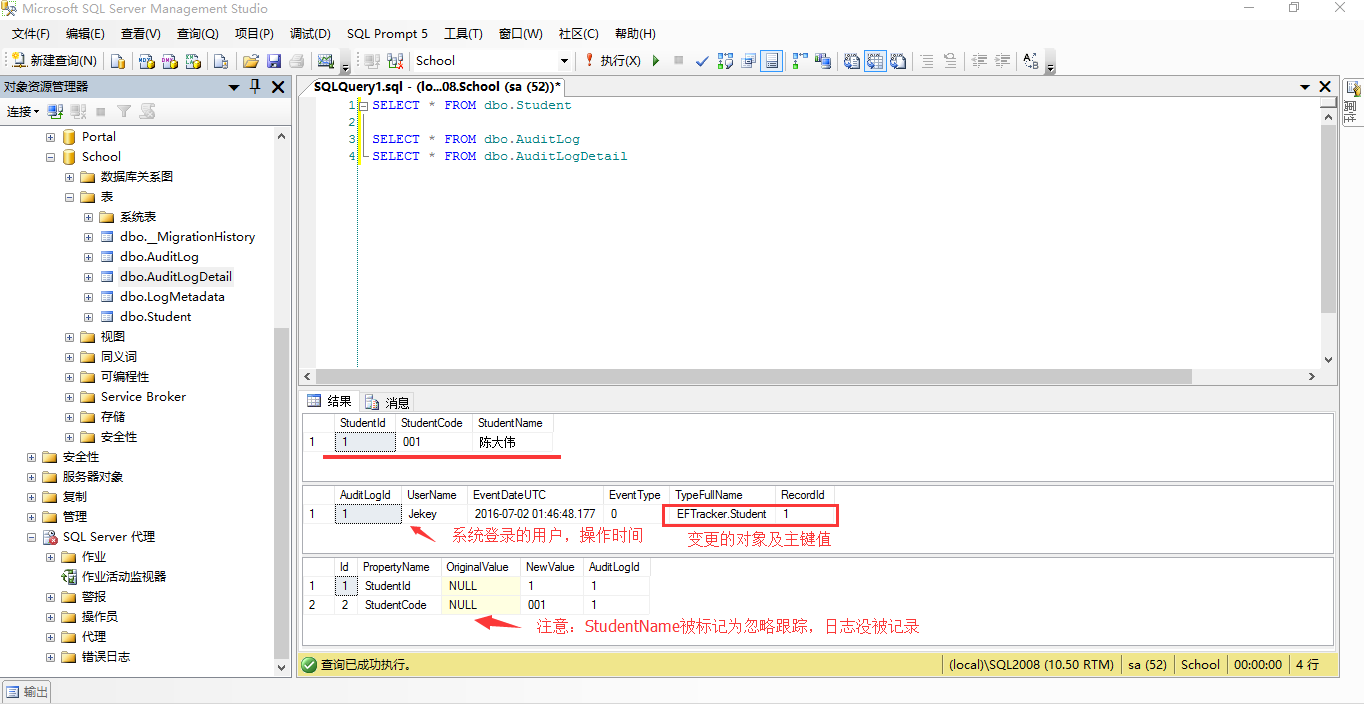The height and width of the screenshot is (704, 1364).
Task: Open the 属性 side tab
Action: pyautogui.click(x=1351, y=101)
